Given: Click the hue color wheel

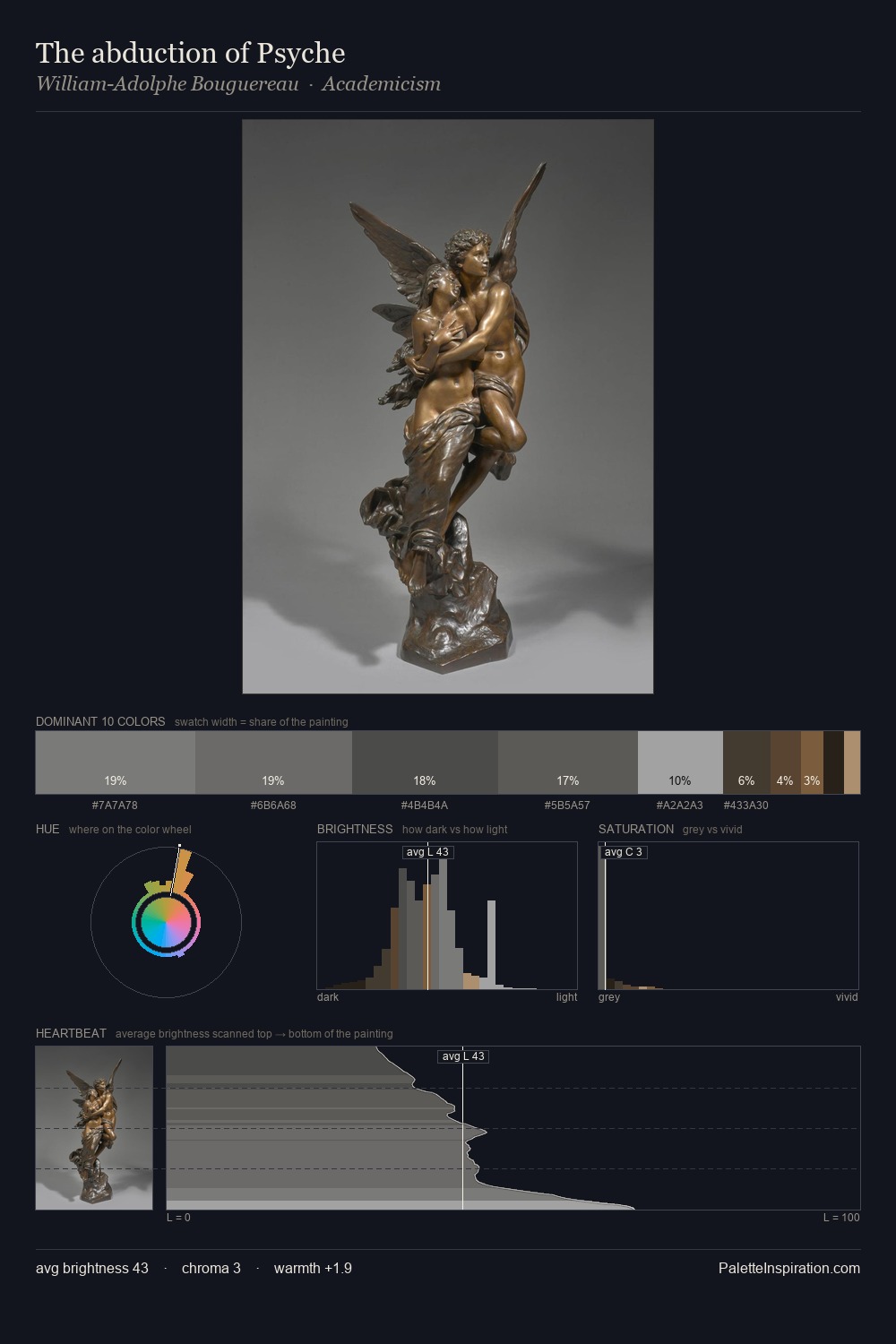Looking at the screenshot, I should [166, 922].
